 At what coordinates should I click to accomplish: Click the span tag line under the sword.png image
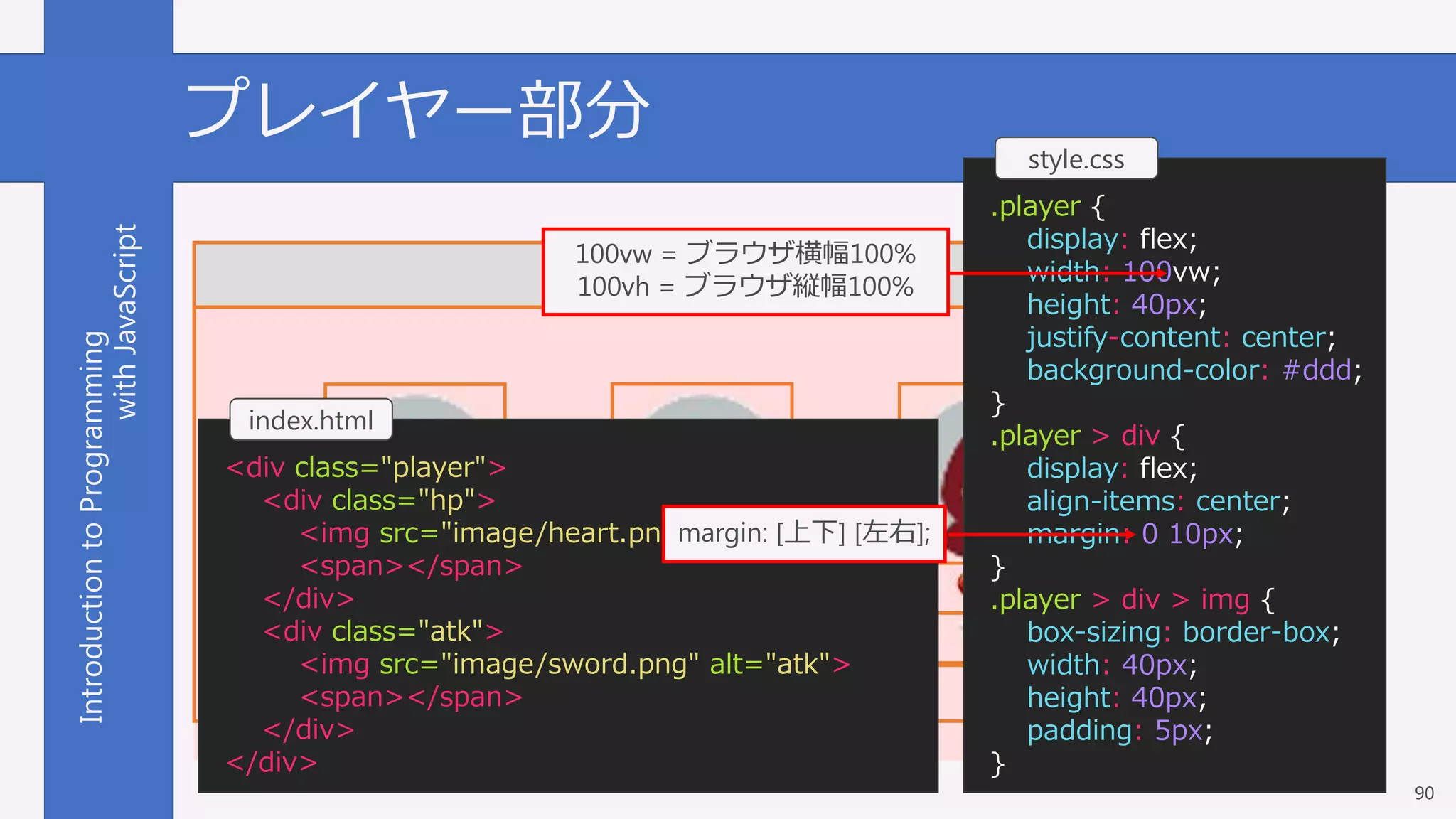(412, 697)
